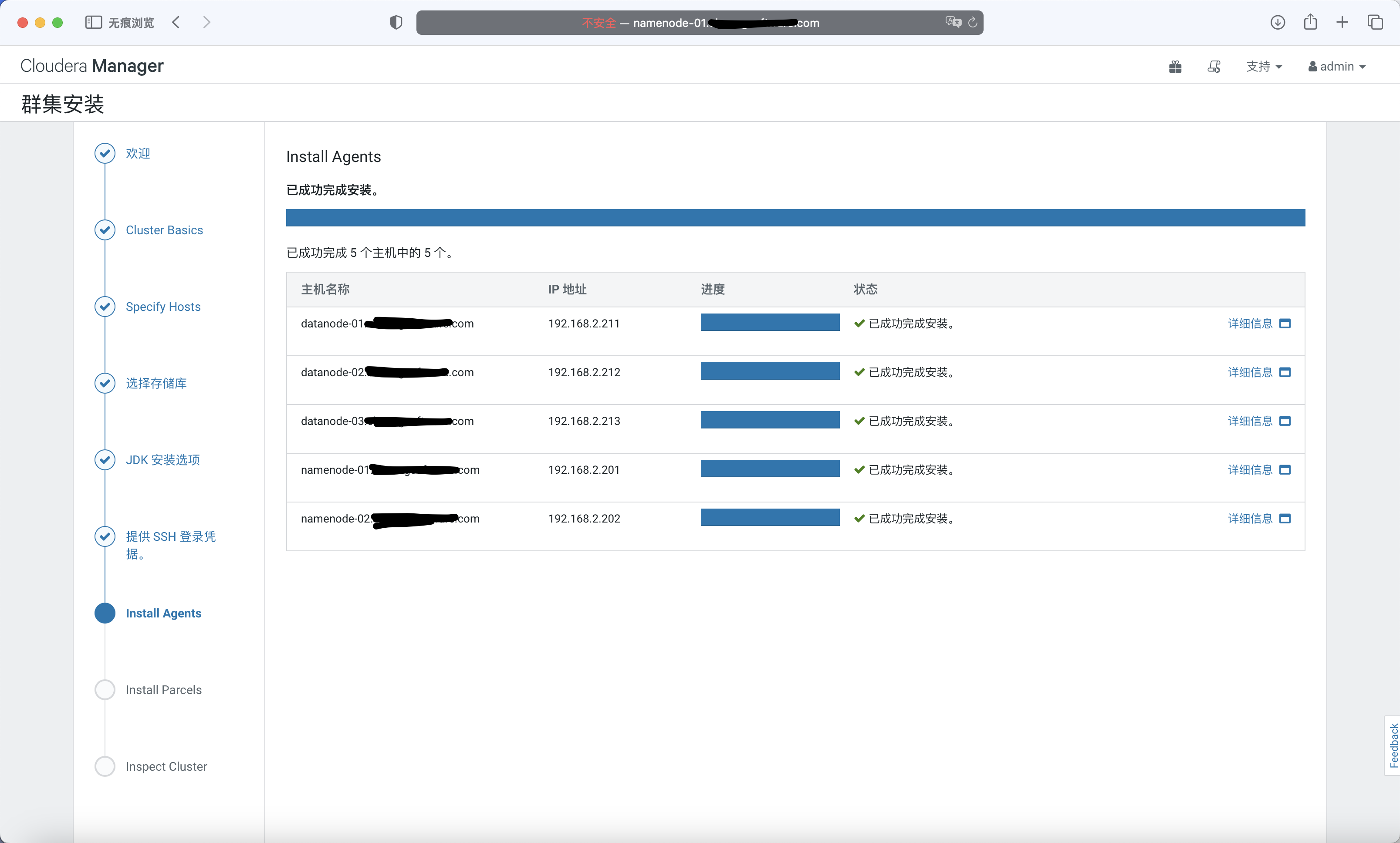Click the Safari share icon
The width and height of the screenshot is (1400, 843).
[1310, 22]
